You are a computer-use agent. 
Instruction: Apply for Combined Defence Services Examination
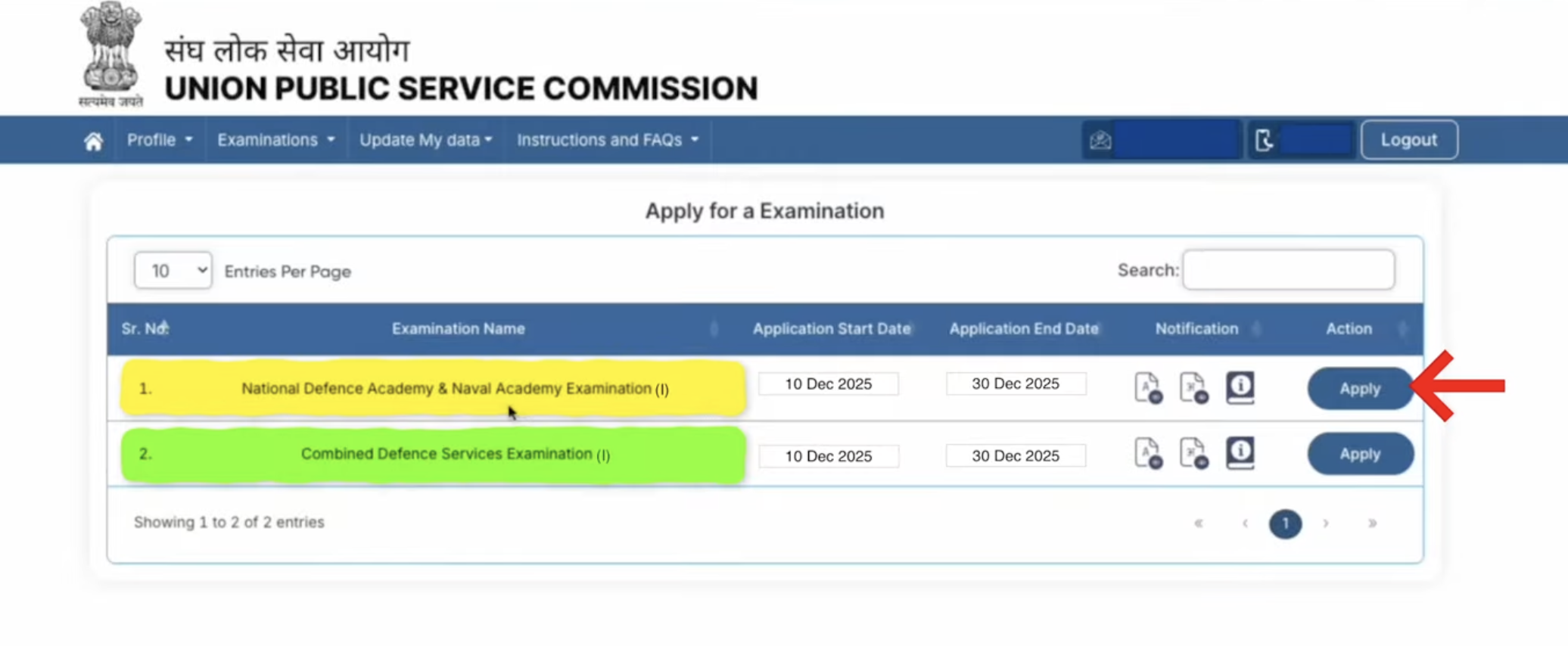tap(1359, 454)
